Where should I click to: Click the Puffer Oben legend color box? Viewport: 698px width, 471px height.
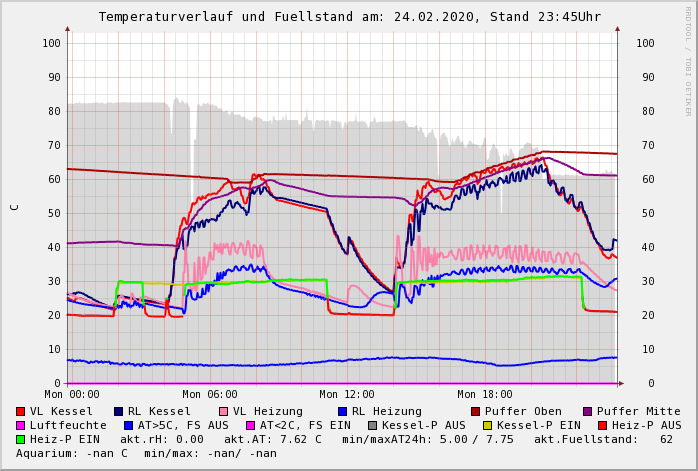click(x=475, y=411)
